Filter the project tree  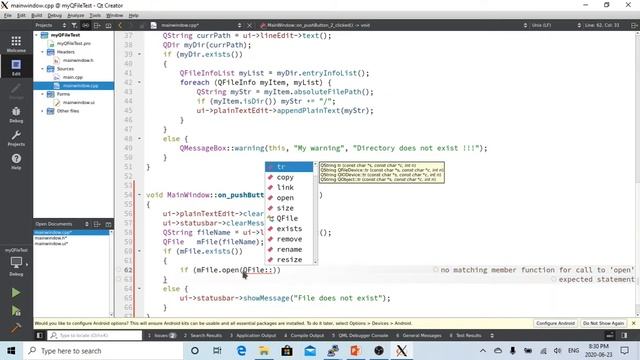click(x=74, y=25)
